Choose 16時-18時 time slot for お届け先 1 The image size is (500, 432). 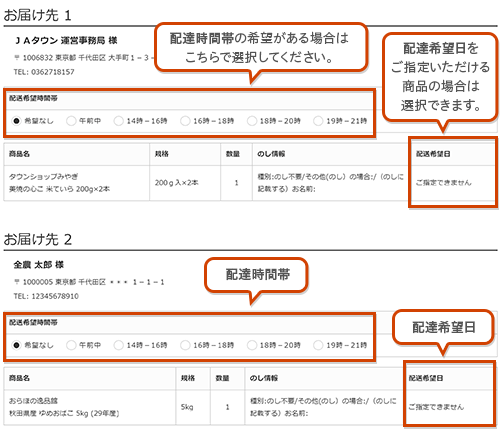(x=185, y=121)
